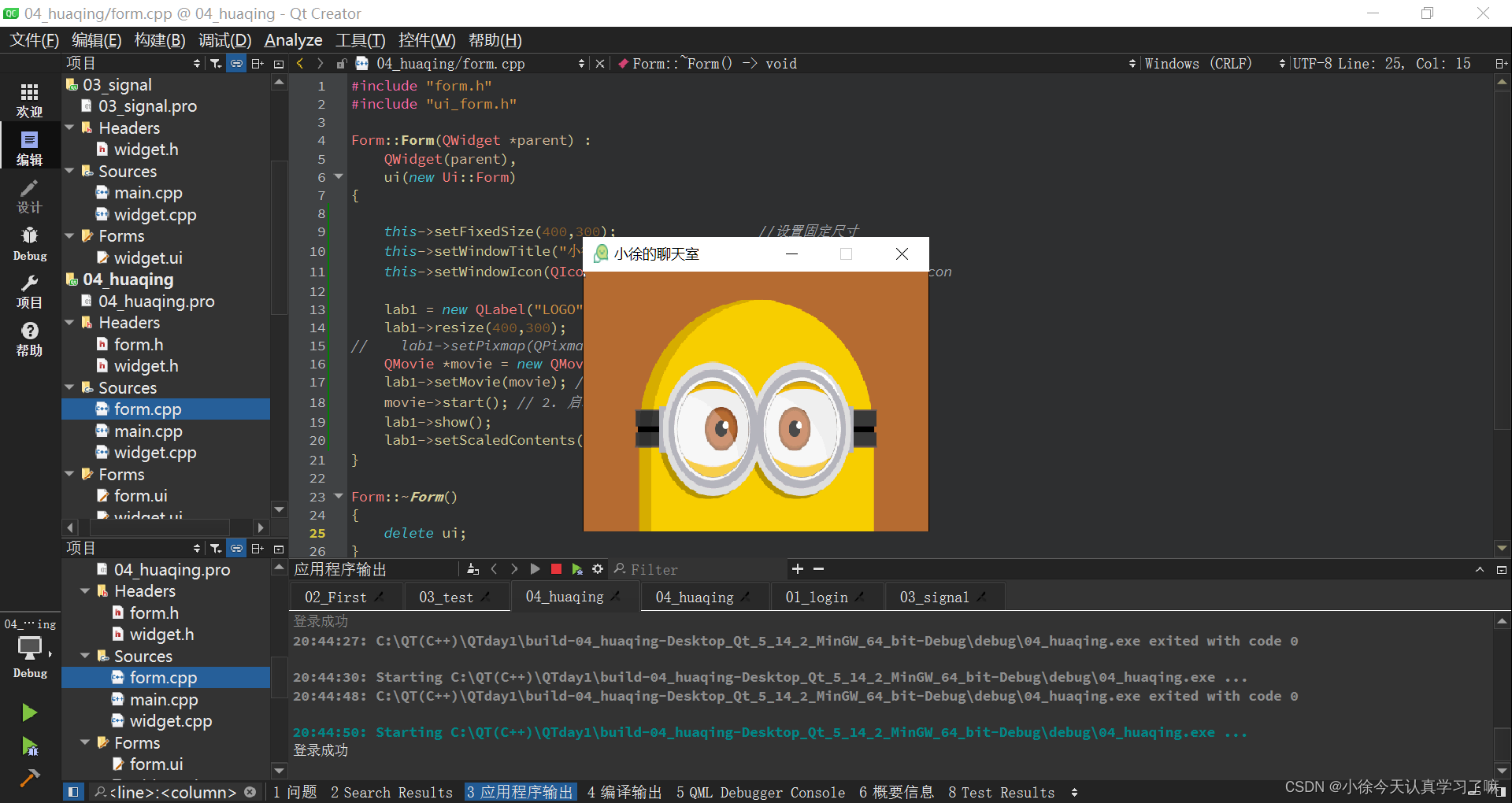Collapse the 03_signal Forms folder
The height and width of the screenshot is (803, 1512).
69,235
